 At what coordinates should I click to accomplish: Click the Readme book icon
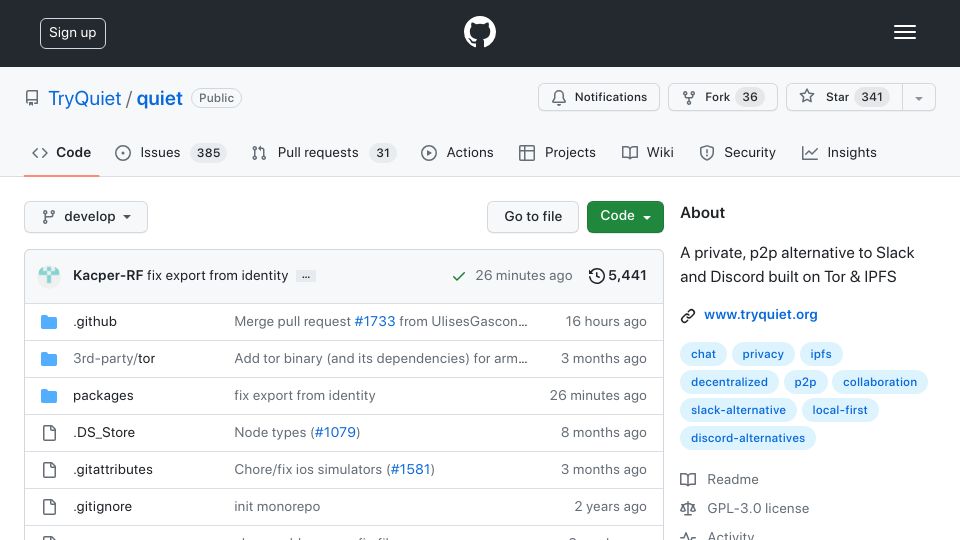pos(688,479)
